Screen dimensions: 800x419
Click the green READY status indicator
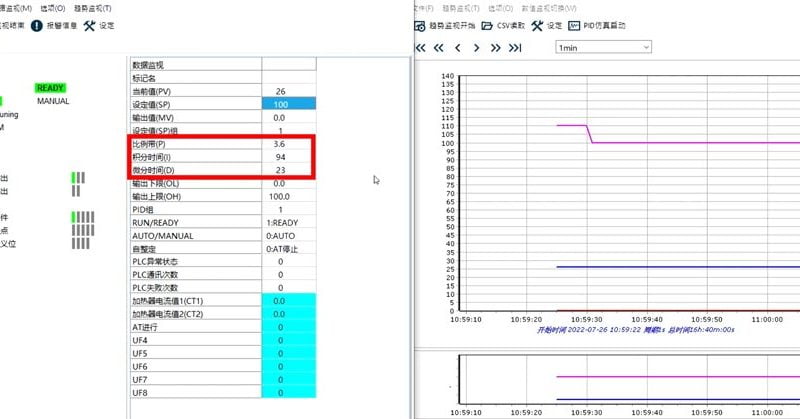coord(50,88)
